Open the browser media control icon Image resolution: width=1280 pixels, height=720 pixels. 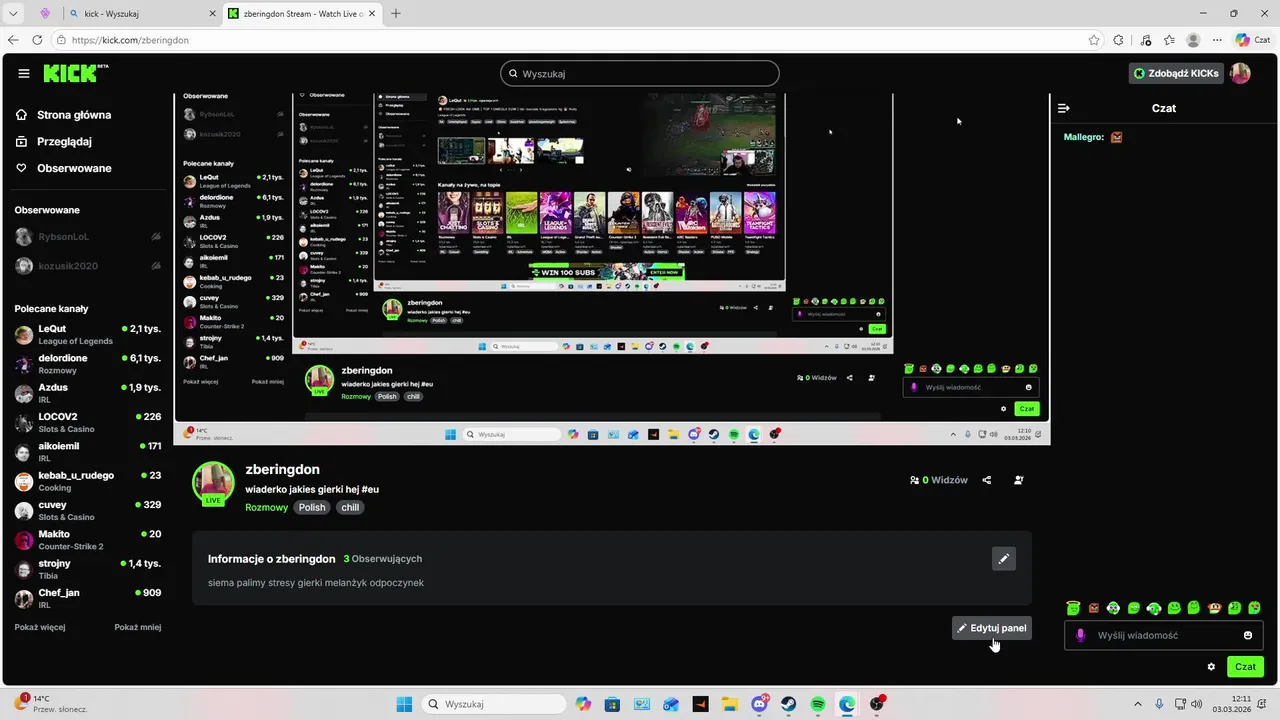(x=1145, y=40)
